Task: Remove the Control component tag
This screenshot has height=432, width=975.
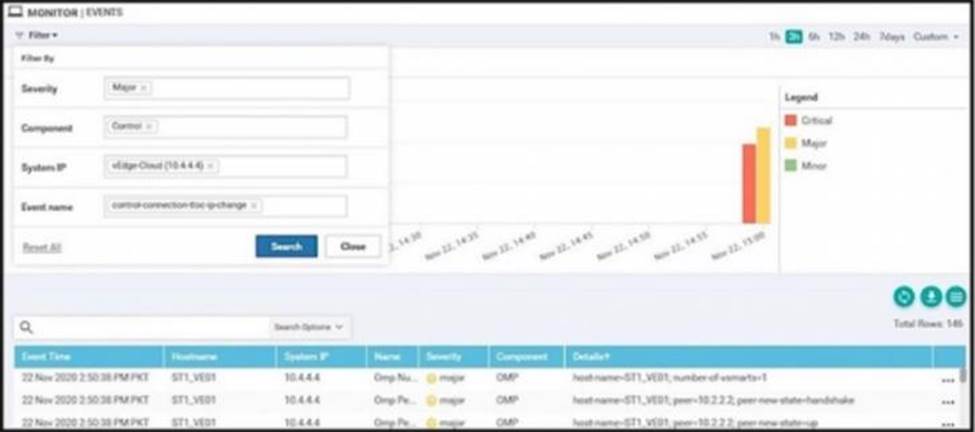Action: coord(149,126)
